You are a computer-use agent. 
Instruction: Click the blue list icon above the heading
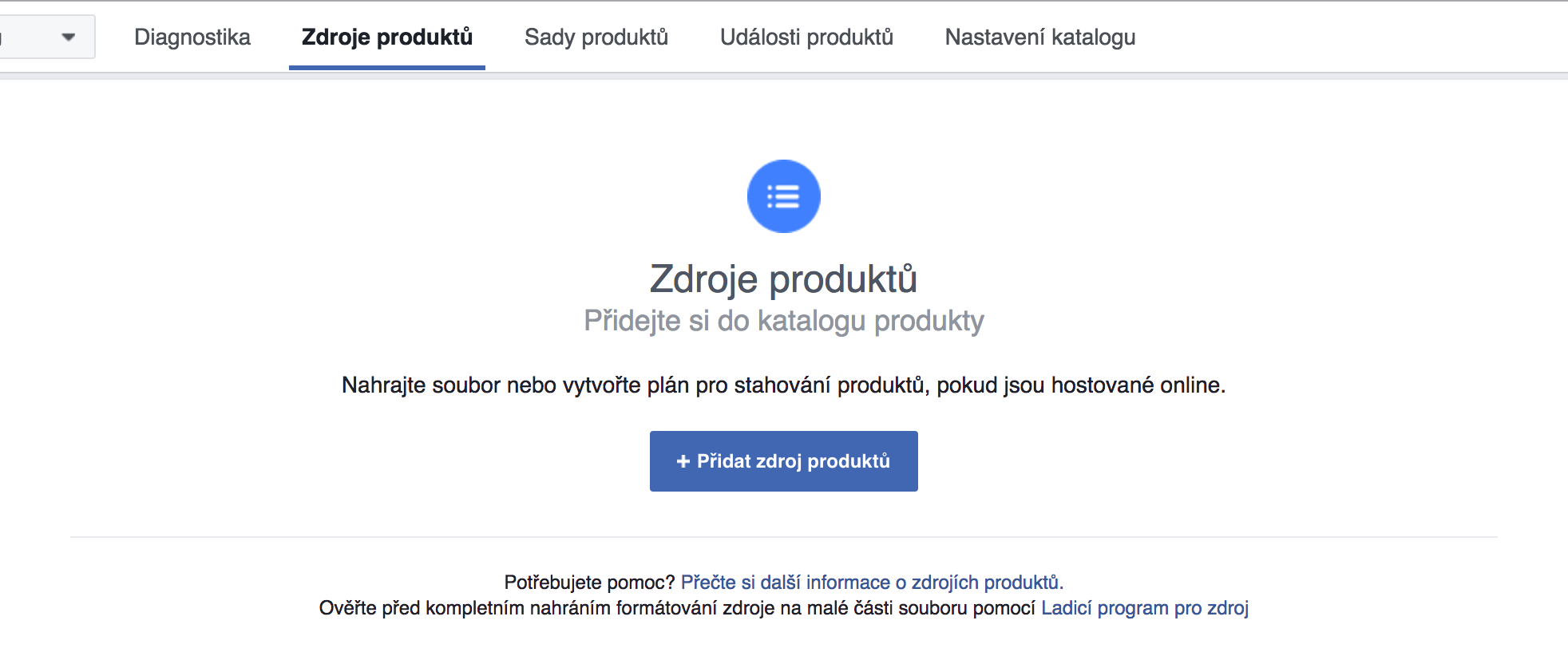(783, 196)
